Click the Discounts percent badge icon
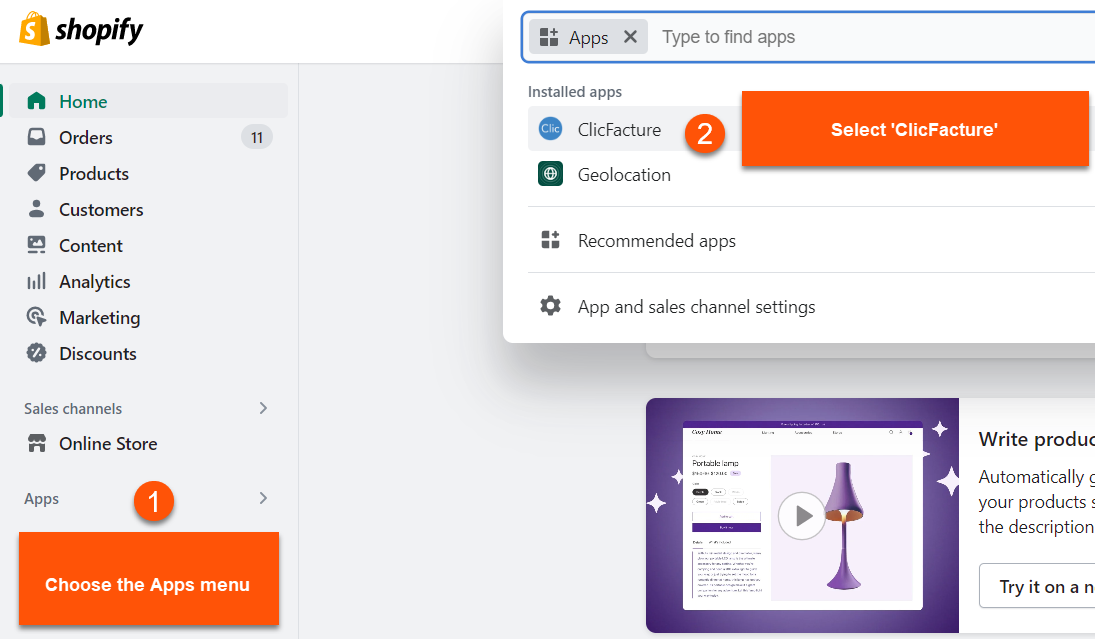The height and width of the screenshot is (639, 1095). [x=36, y=353]
